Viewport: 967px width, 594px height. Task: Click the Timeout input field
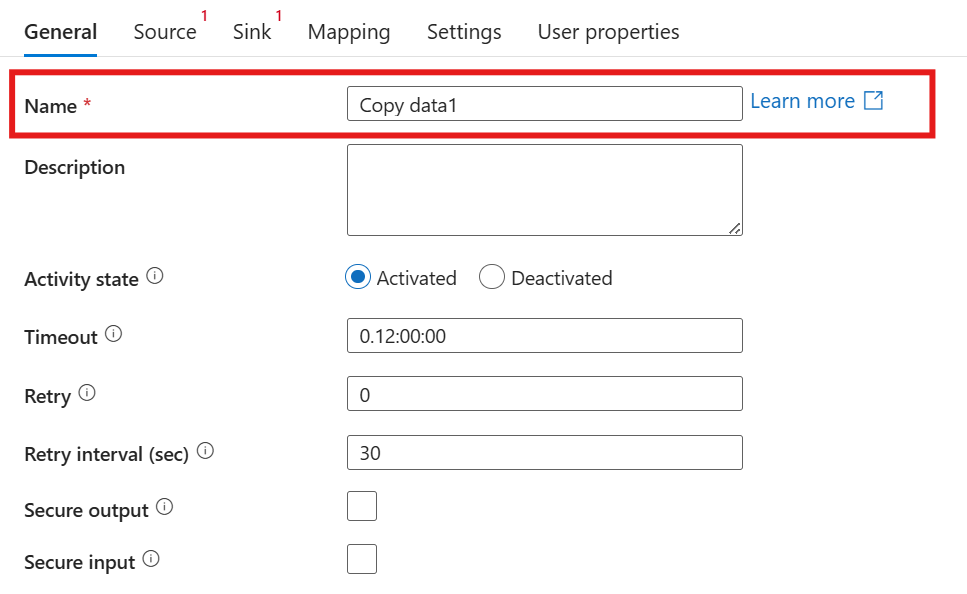pyautogui.click(x=544, y=336)
